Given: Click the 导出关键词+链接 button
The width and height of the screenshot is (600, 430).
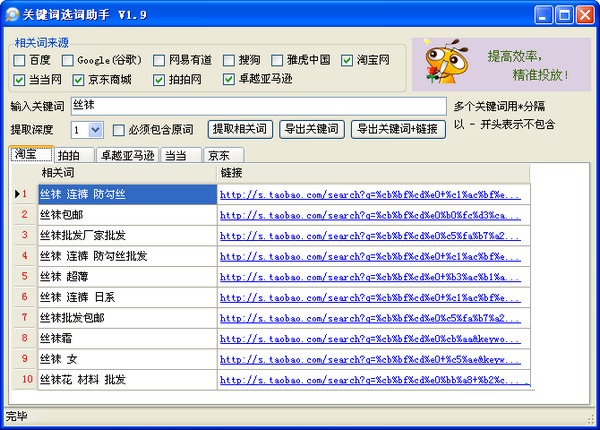Looking at the screenshot, I should [x=398, y=129].
